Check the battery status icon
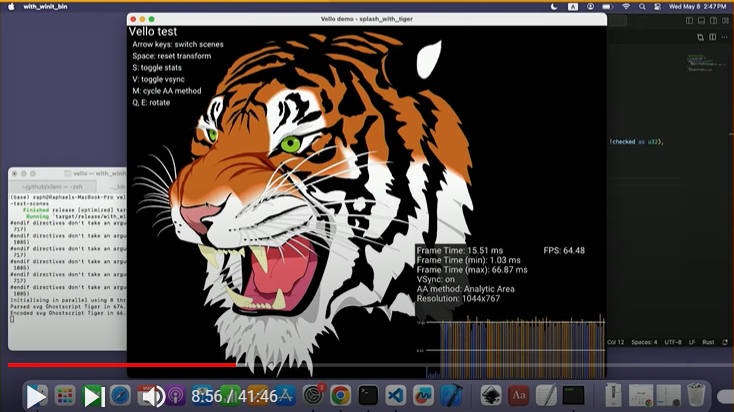734x412 pixels. point(607,7)
